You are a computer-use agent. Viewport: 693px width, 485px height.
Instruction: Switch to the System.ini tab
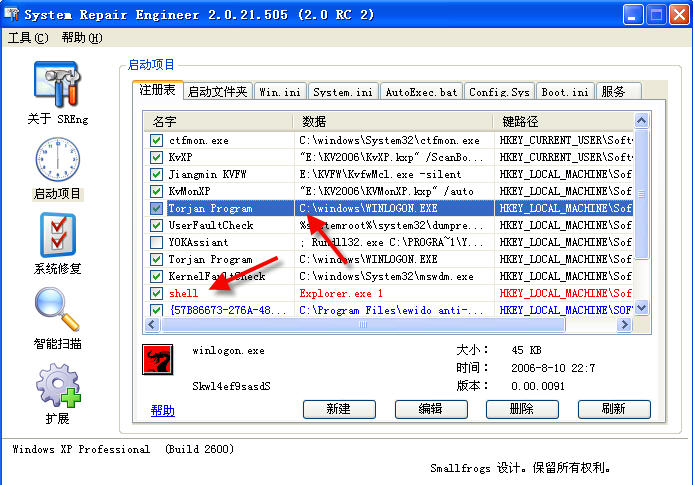click(343, 92)
